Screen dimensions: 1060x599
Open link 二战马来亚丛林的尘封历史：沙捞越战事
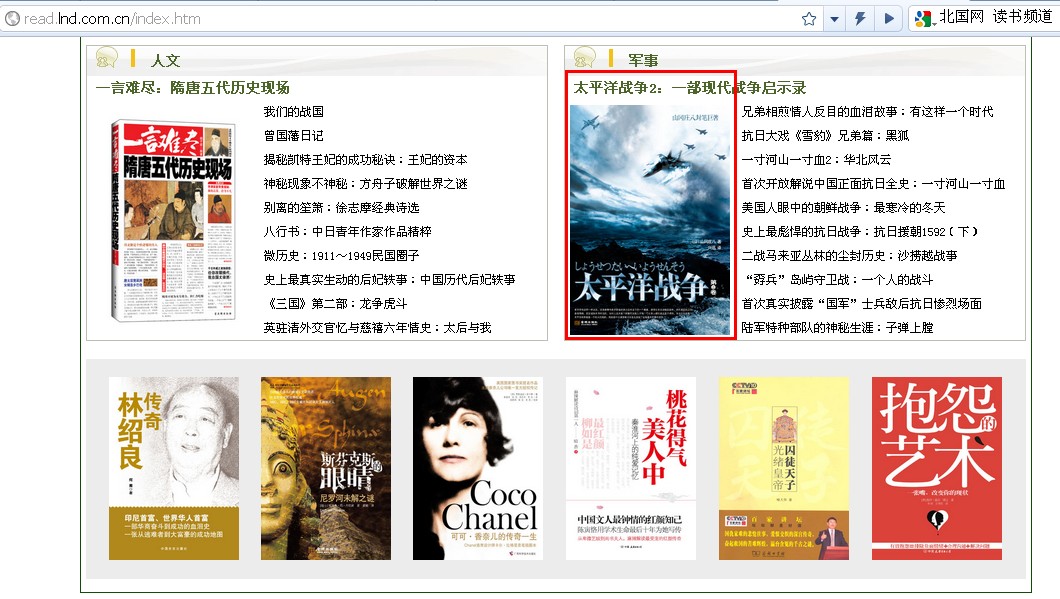850,256
